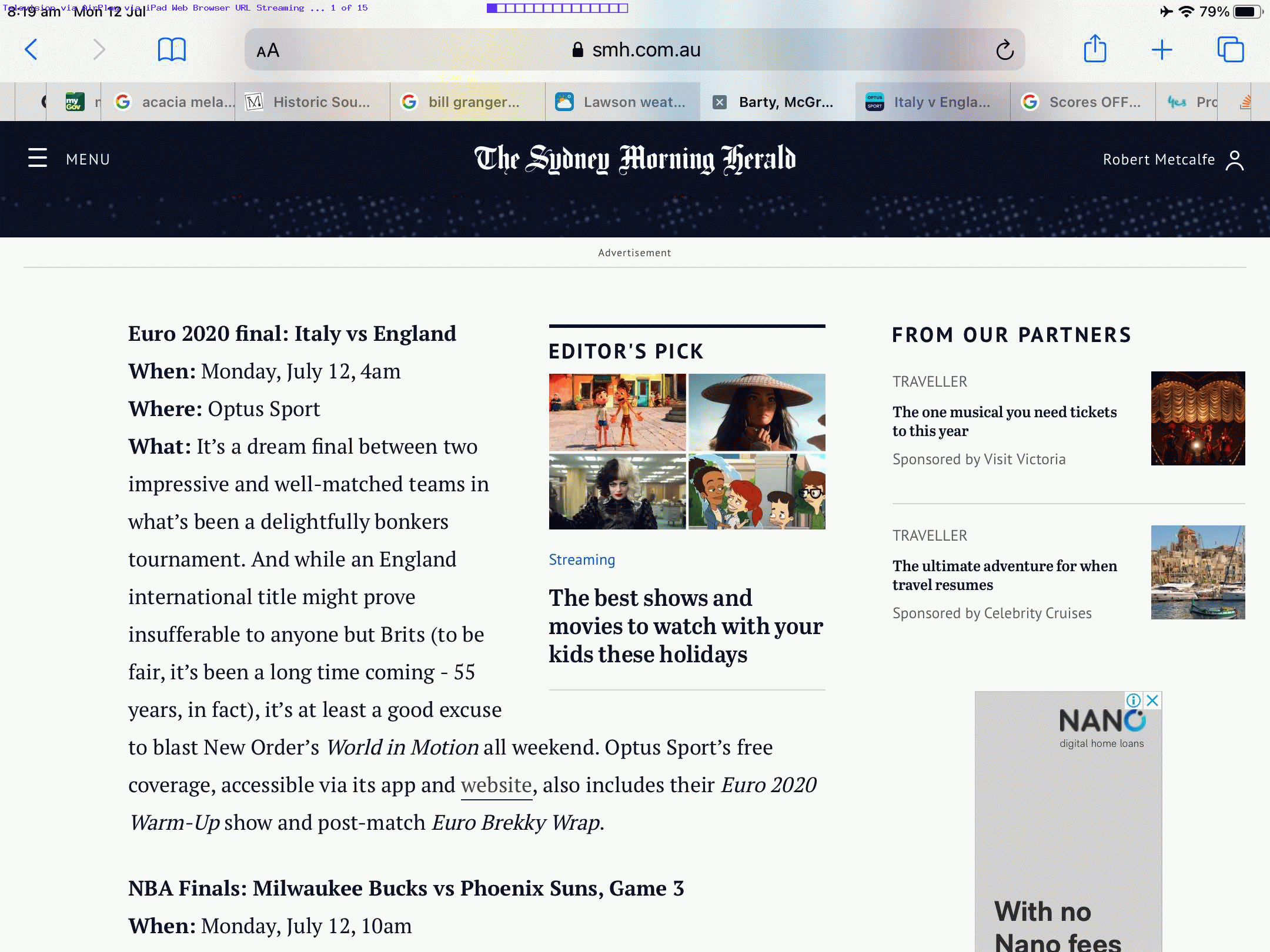The height and width of the screenshot is (952, 1270).
Task: Select the 'Sponsored by Celebrity Cruises' text
Action: (992, 613)
